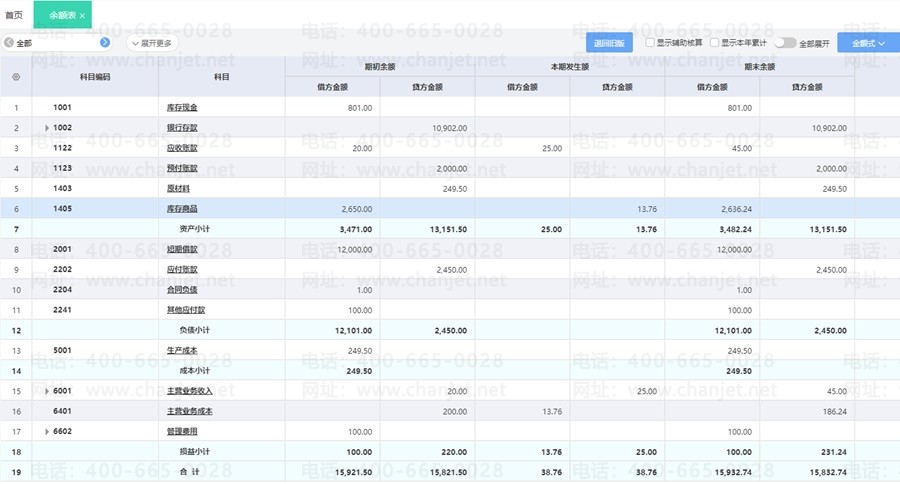Open the 金额式 format dropdown

pos(868,43)
